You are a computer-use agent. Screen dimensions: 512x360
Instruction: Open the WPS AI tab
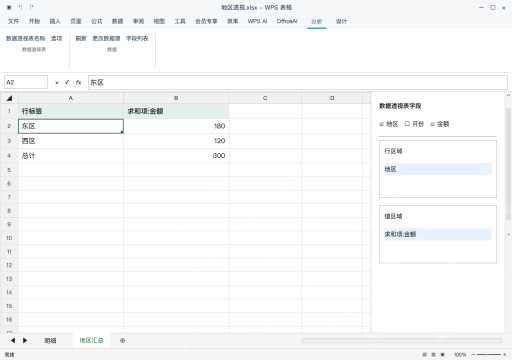click(x=257, y=21)
